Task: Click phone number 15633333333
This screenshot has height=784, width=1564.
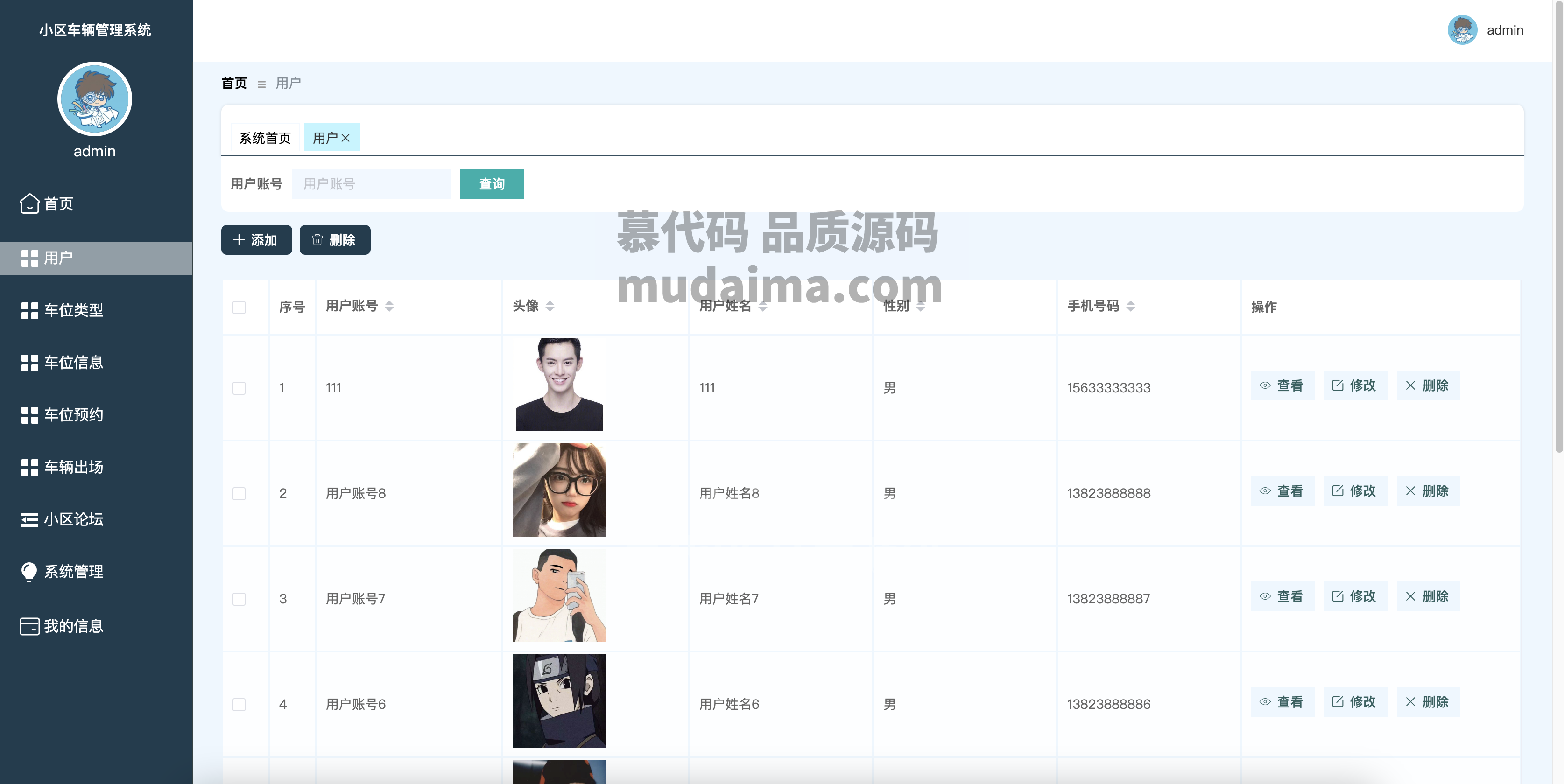Action: [1109, 388]
